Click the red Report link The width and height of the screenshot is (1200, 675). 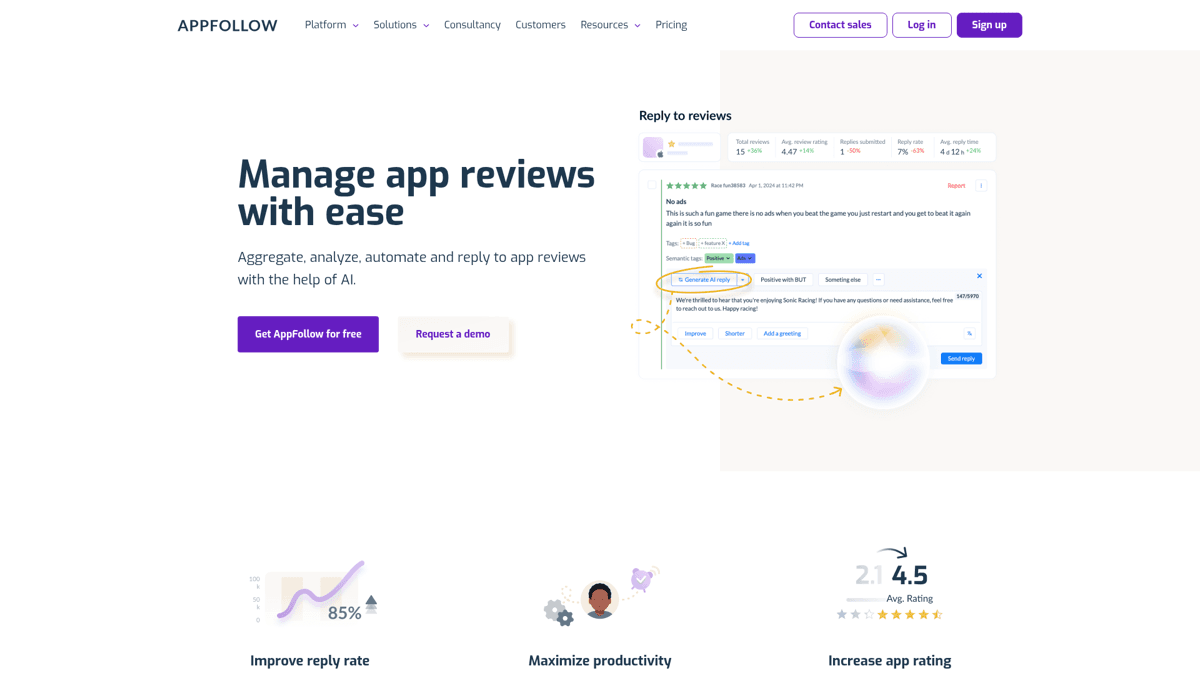956,186
